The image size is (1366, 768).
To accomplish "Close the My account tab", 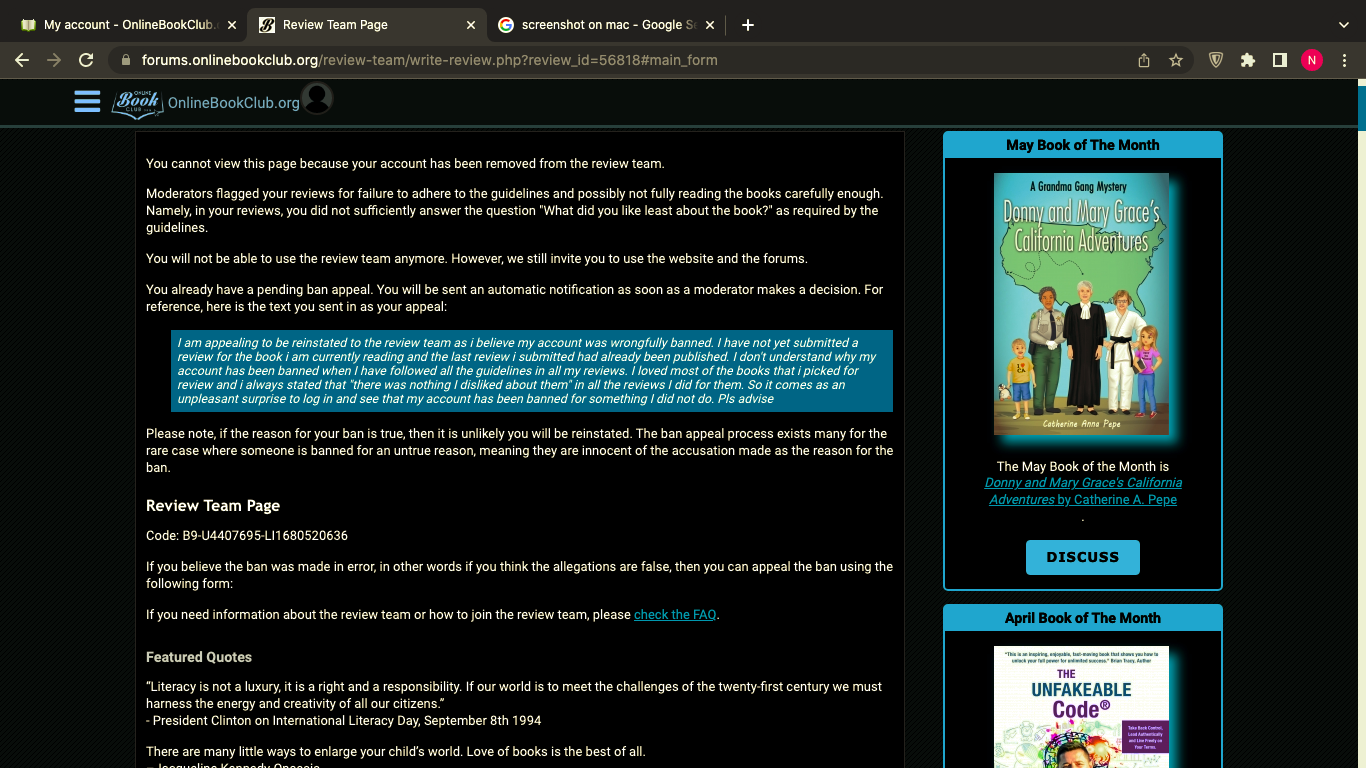I will (231, 25).
